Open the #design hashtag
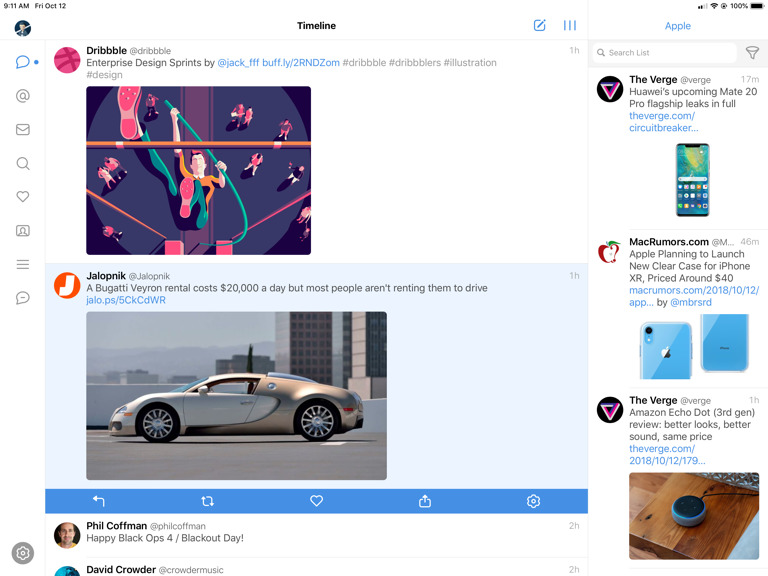The width and height of the screenshot is (768, 576). click(x=104, y=75)
